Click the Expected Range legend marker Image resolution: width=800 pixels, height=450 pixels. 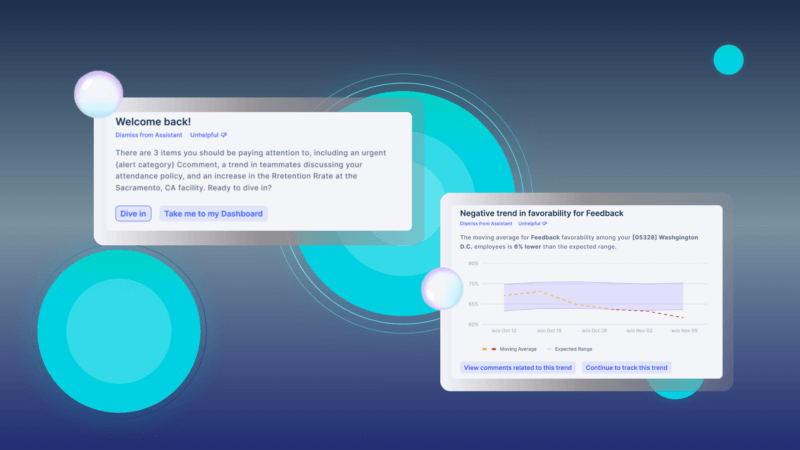pyautogui.click(x=548, y=349)
